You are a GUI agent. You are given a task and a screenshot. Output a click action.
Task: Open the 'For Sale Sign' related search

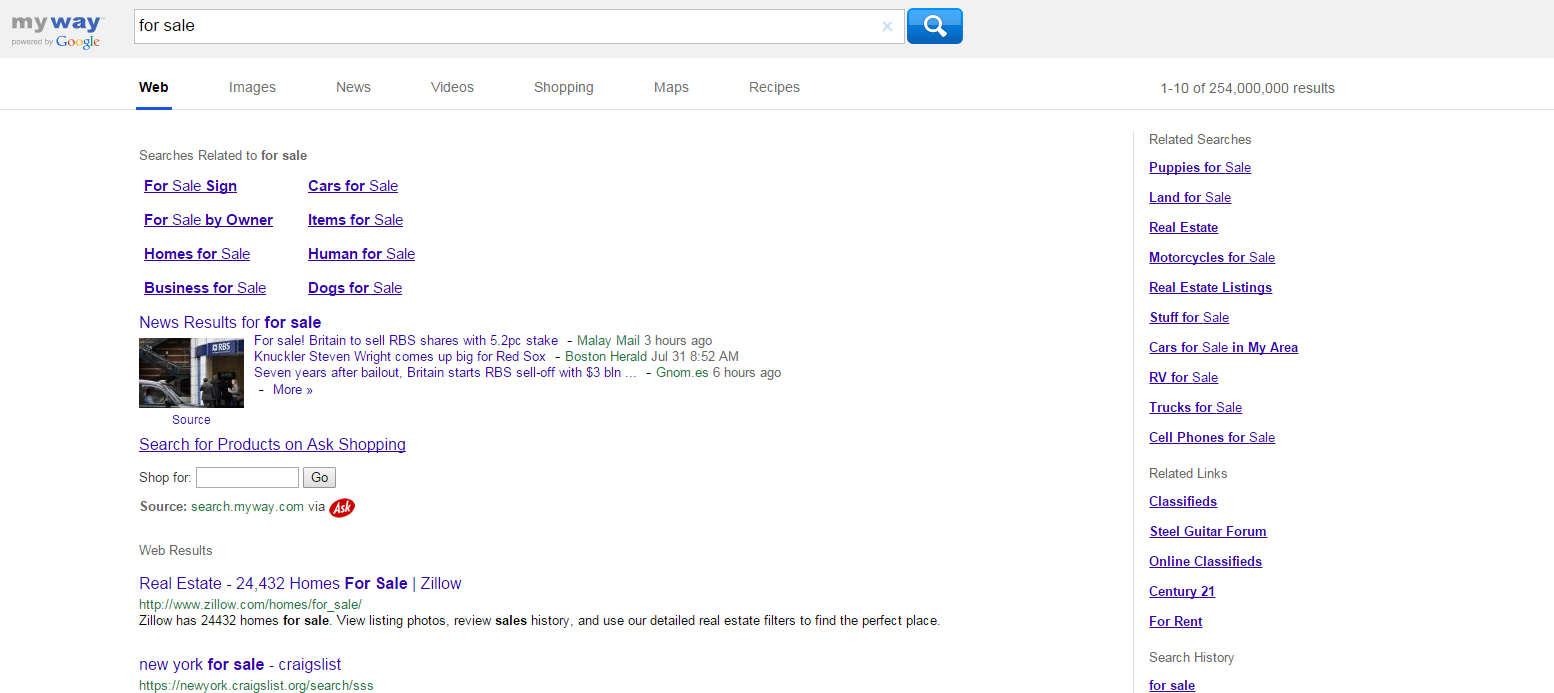190,186
